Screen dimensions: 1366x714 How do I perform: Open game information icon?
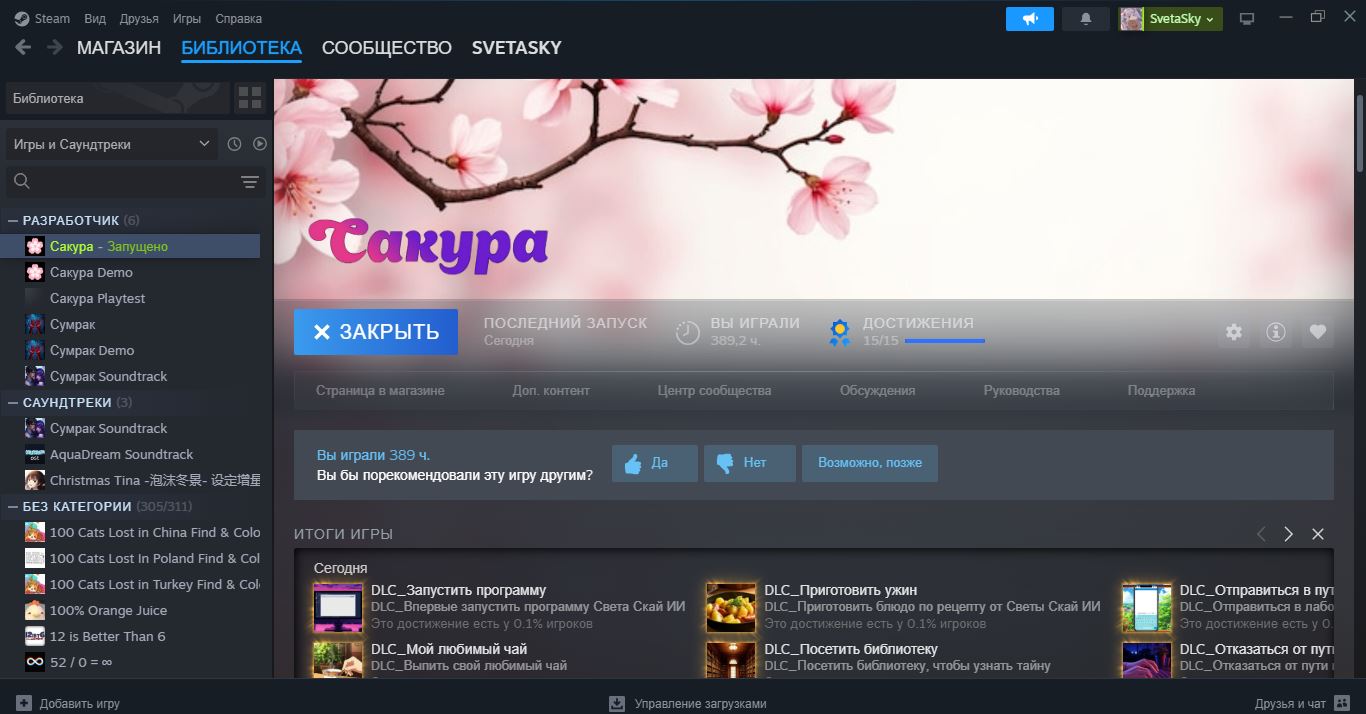pos(1276,332)
